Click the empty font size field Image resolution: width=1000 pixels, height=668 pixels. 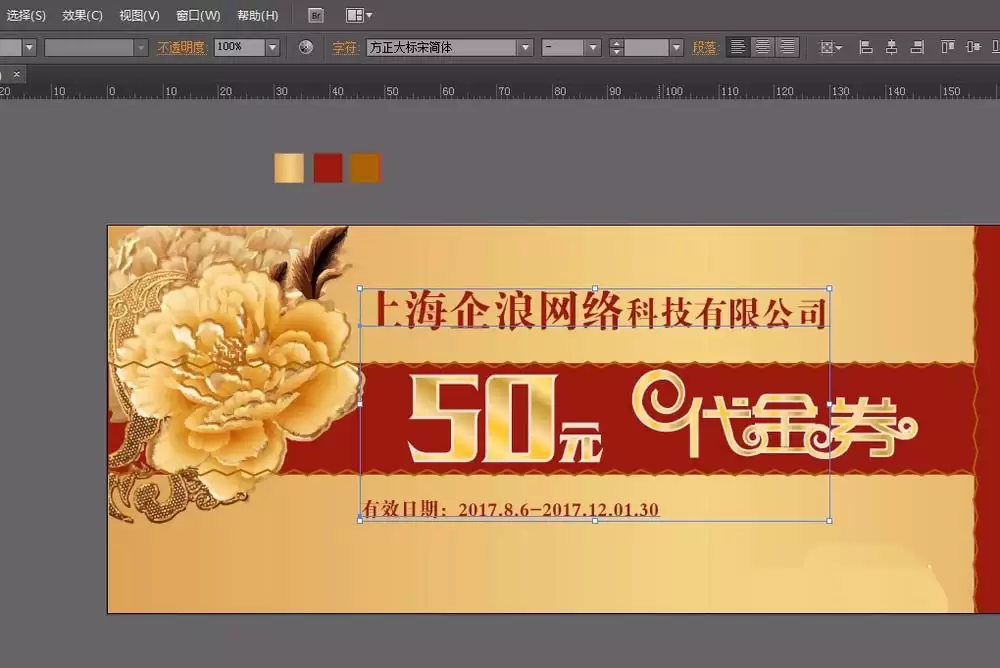click(x=646, y=47)
